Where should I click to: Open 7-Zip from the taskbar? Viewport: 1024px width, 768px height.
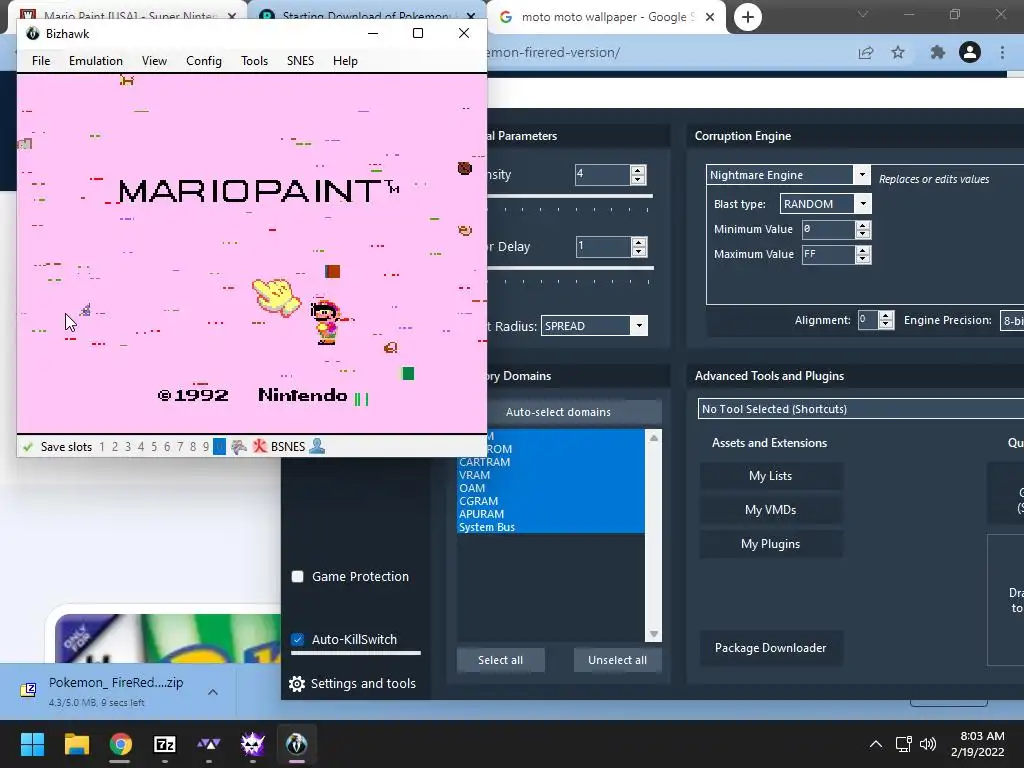[165, 744]
